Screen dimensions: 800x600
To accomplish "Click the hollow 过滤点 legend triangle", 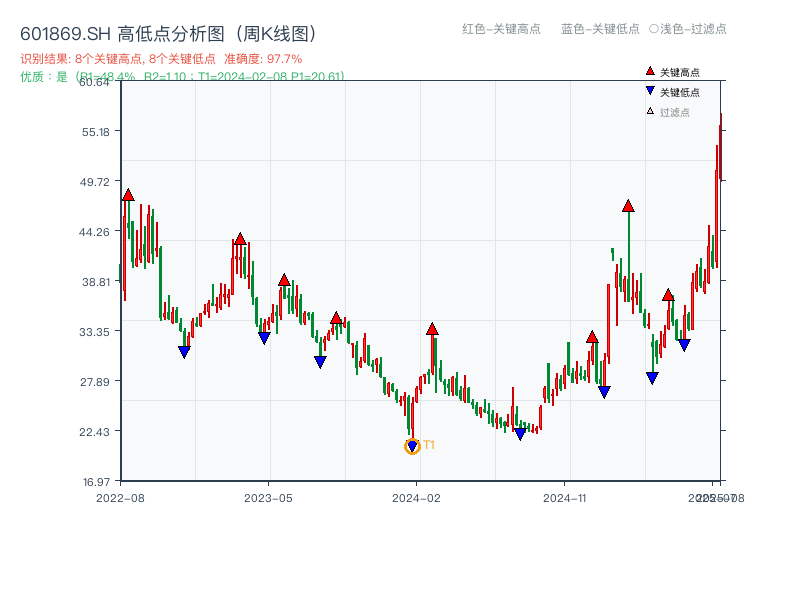I will (x=650, y=111).
